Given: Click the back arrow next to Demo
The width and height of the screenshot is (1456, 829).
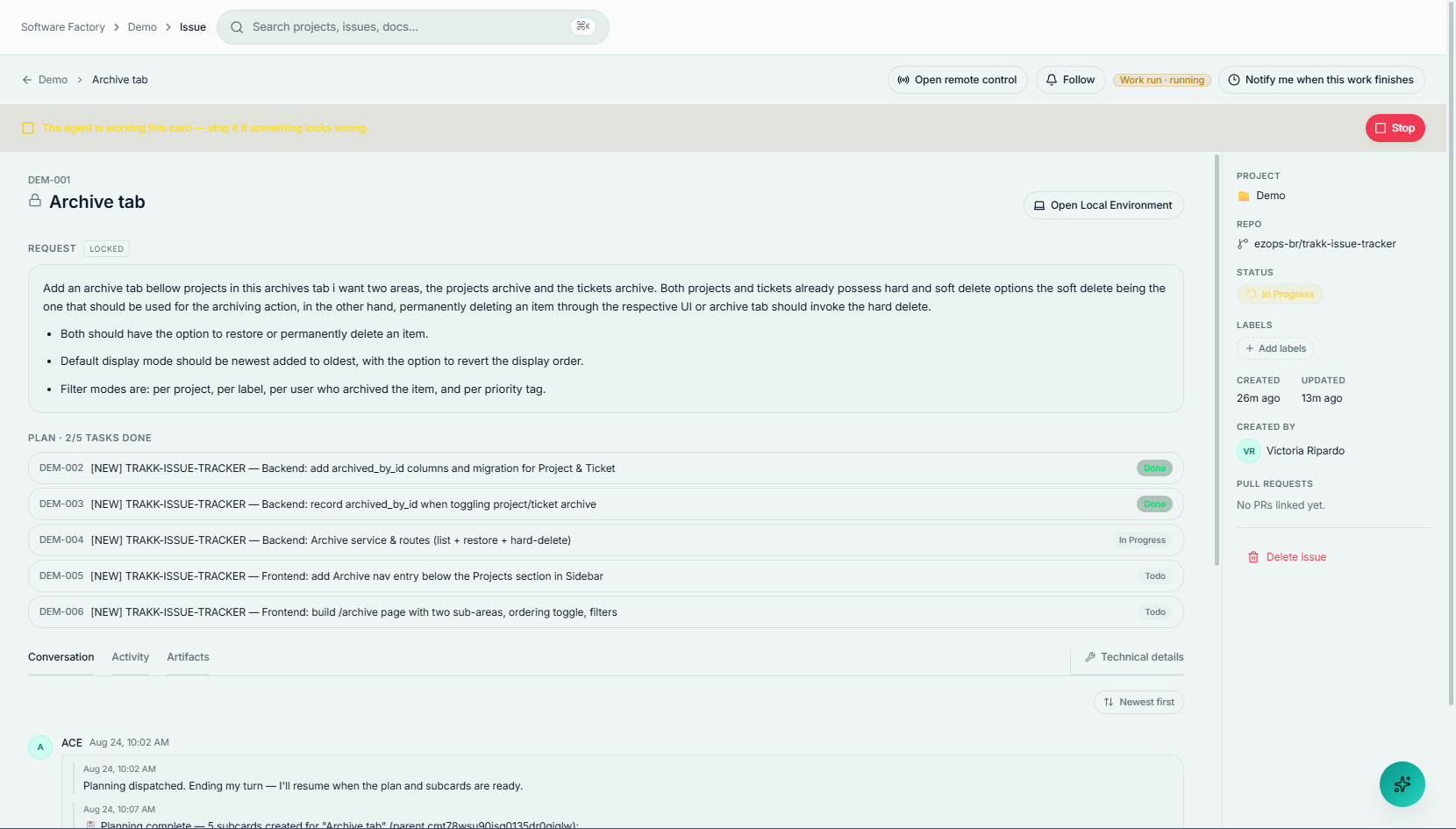Looking at the screenshot, I should [27, 80].
